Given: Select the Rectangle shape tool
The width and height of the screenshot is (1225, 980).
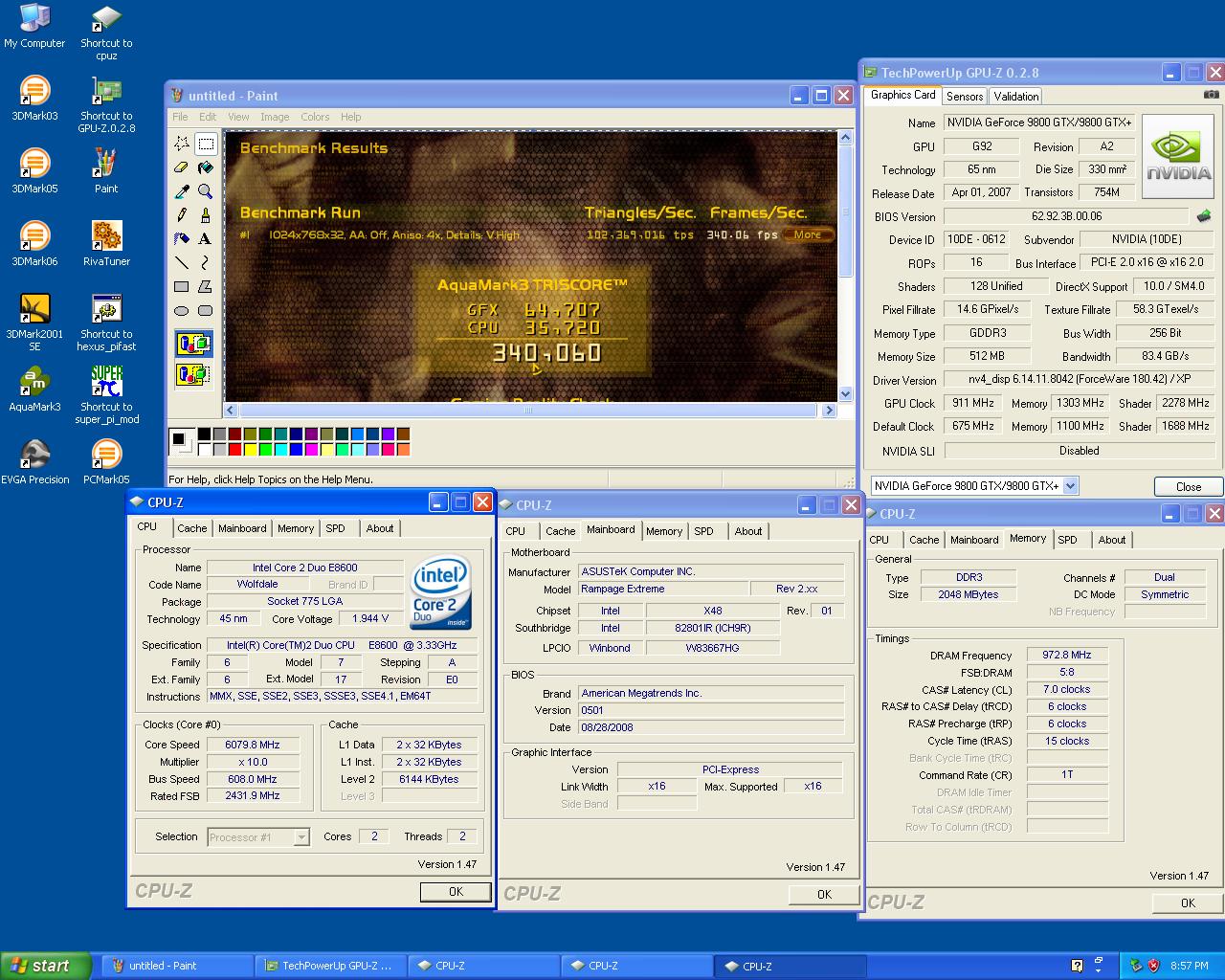Looking at the screenshot, I should pyautogui.click(x=182, y=286).
